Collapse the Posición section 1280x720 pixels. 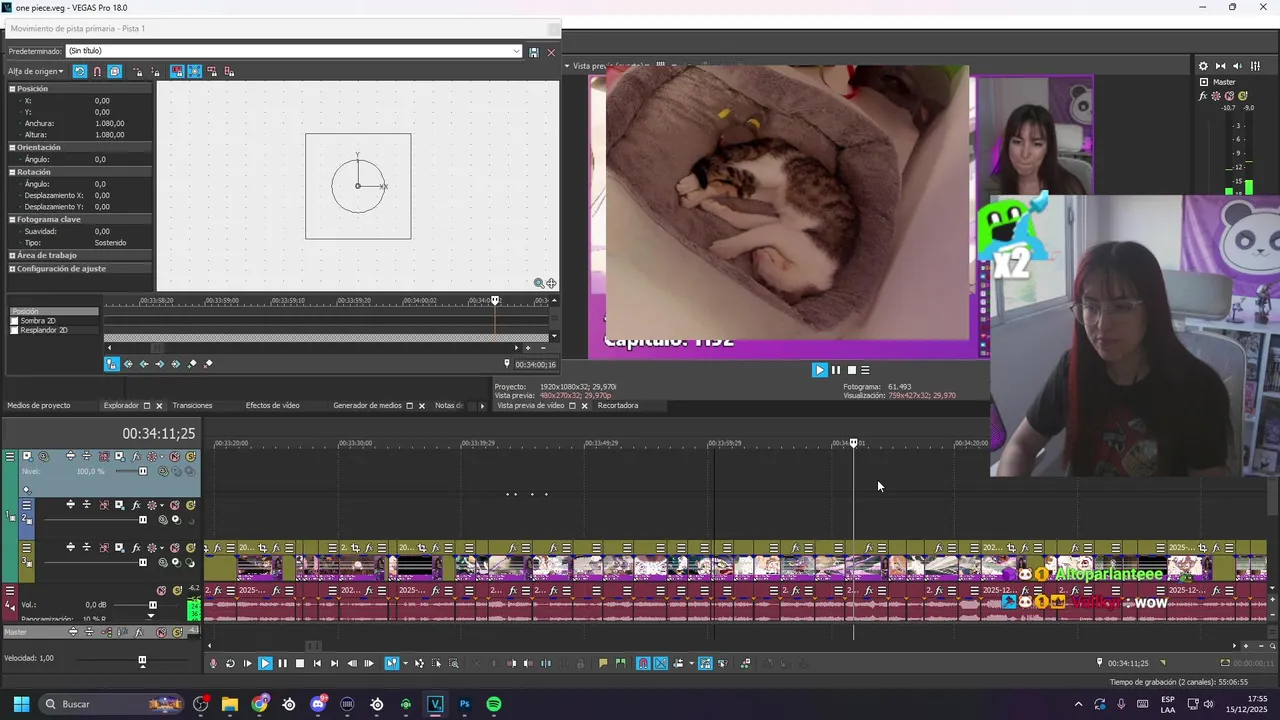(x=12, y=89)
